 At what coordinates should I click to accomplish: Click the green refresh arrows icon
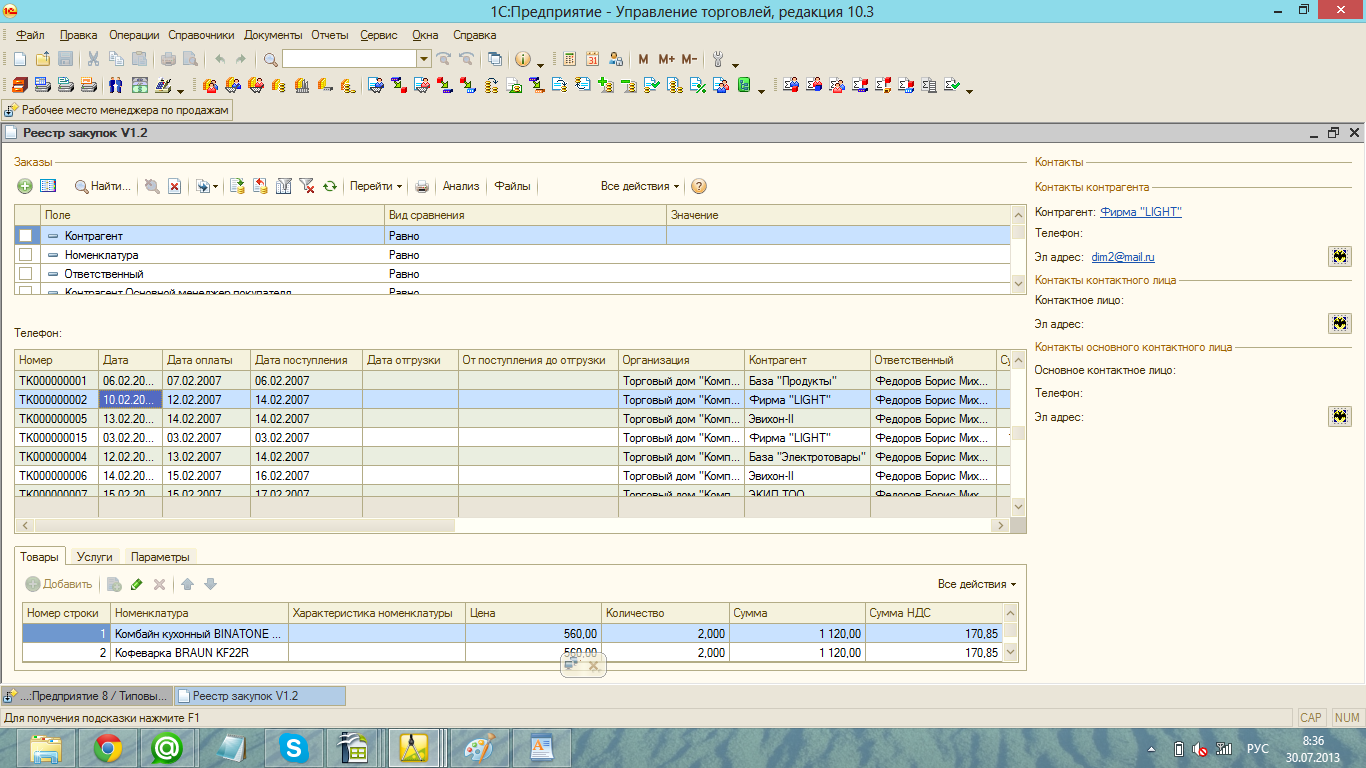coord(330,186)
